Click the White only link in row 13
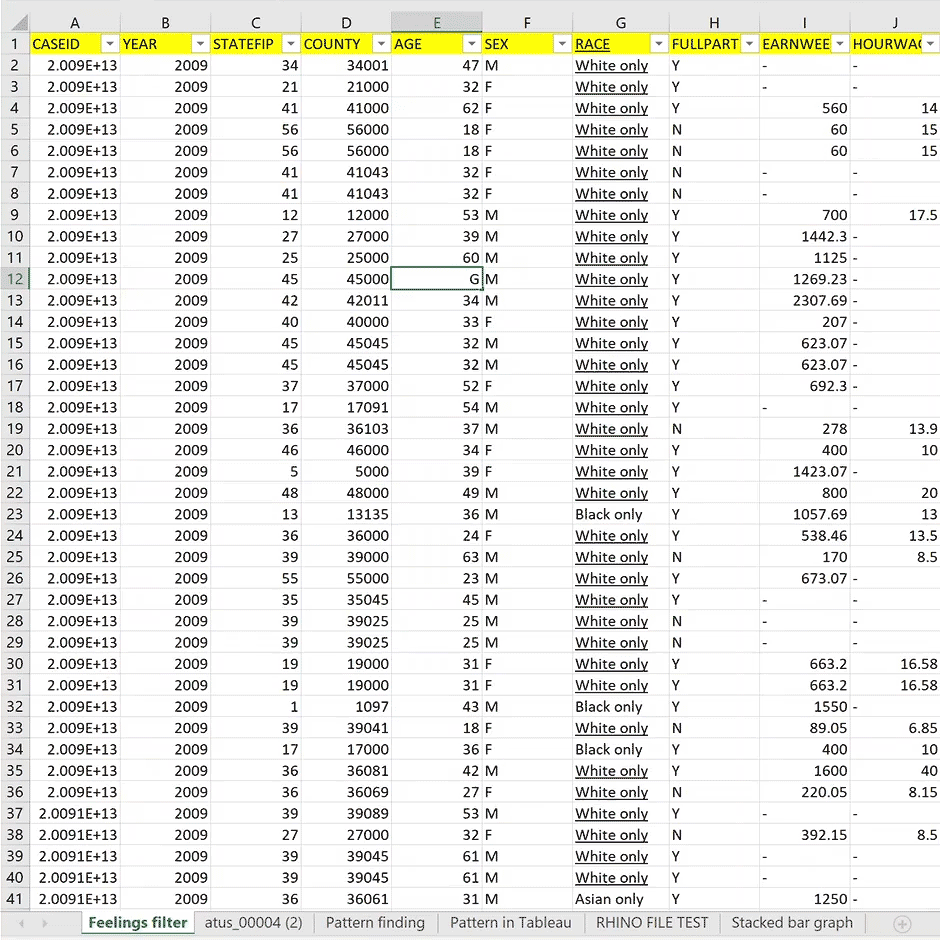The height and width of the screenshot is (940, 940). 611,300
